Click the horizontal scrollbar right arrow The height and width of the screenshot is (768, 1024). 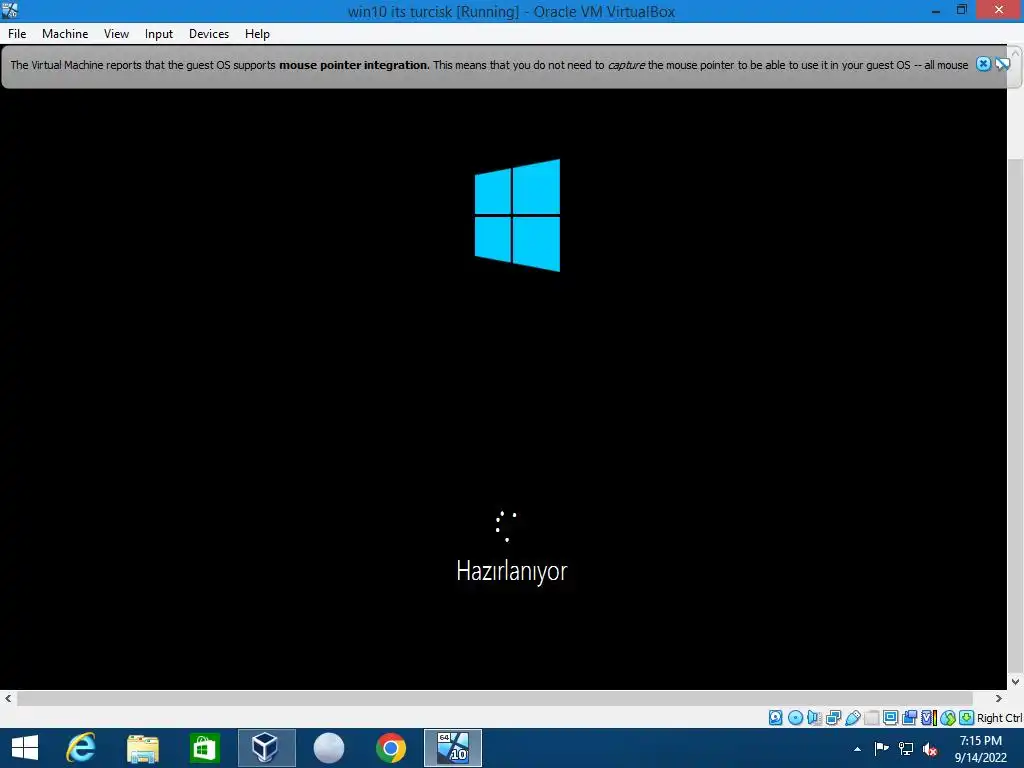999,698
